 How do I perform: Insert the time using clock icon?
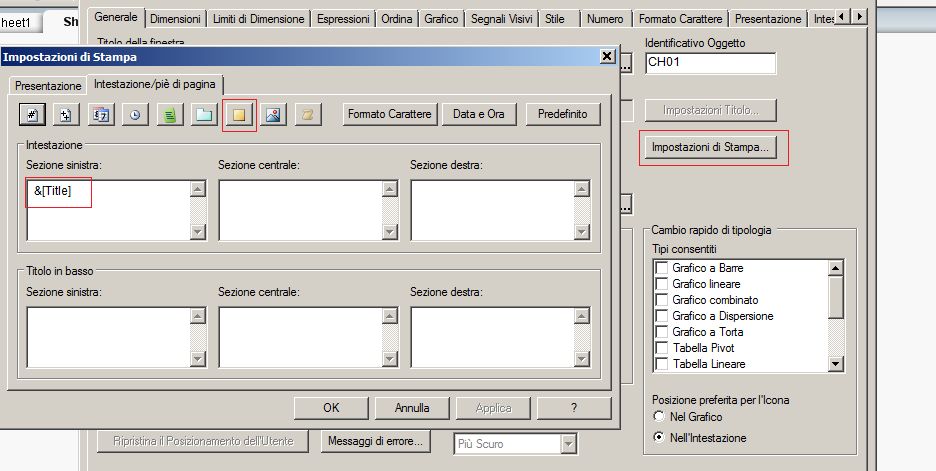(x=135, y=114)
